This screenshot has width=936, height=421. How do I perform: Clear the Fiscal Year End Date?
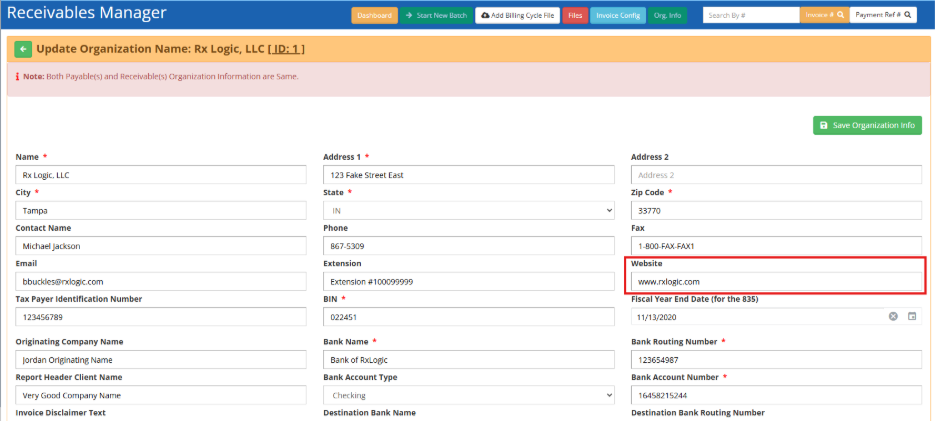tap(893, 317)
